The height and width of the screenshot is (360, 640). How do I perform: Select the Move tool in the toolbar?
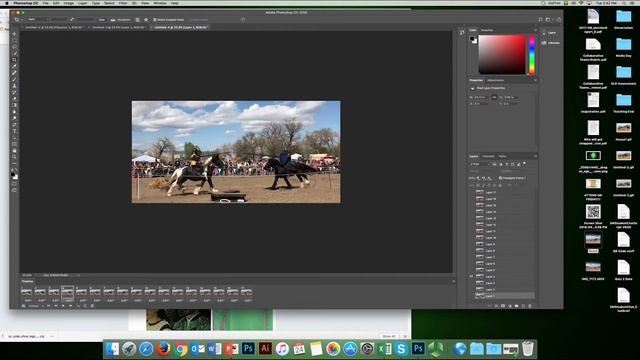(x=14, y=34)
